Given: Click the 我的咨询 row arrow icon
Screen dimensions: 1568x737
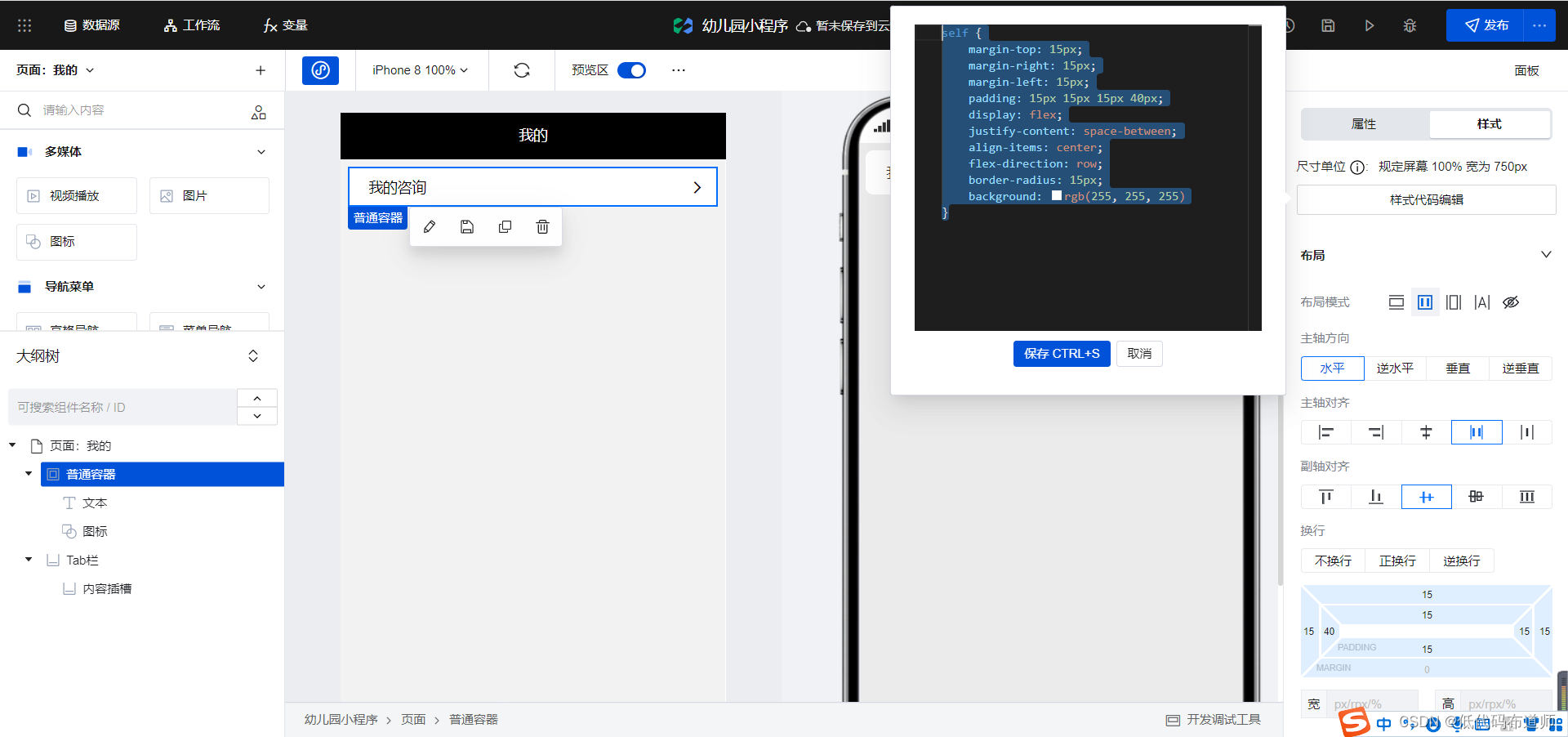Looking at the screenshot, I should (x=697, y=187).
